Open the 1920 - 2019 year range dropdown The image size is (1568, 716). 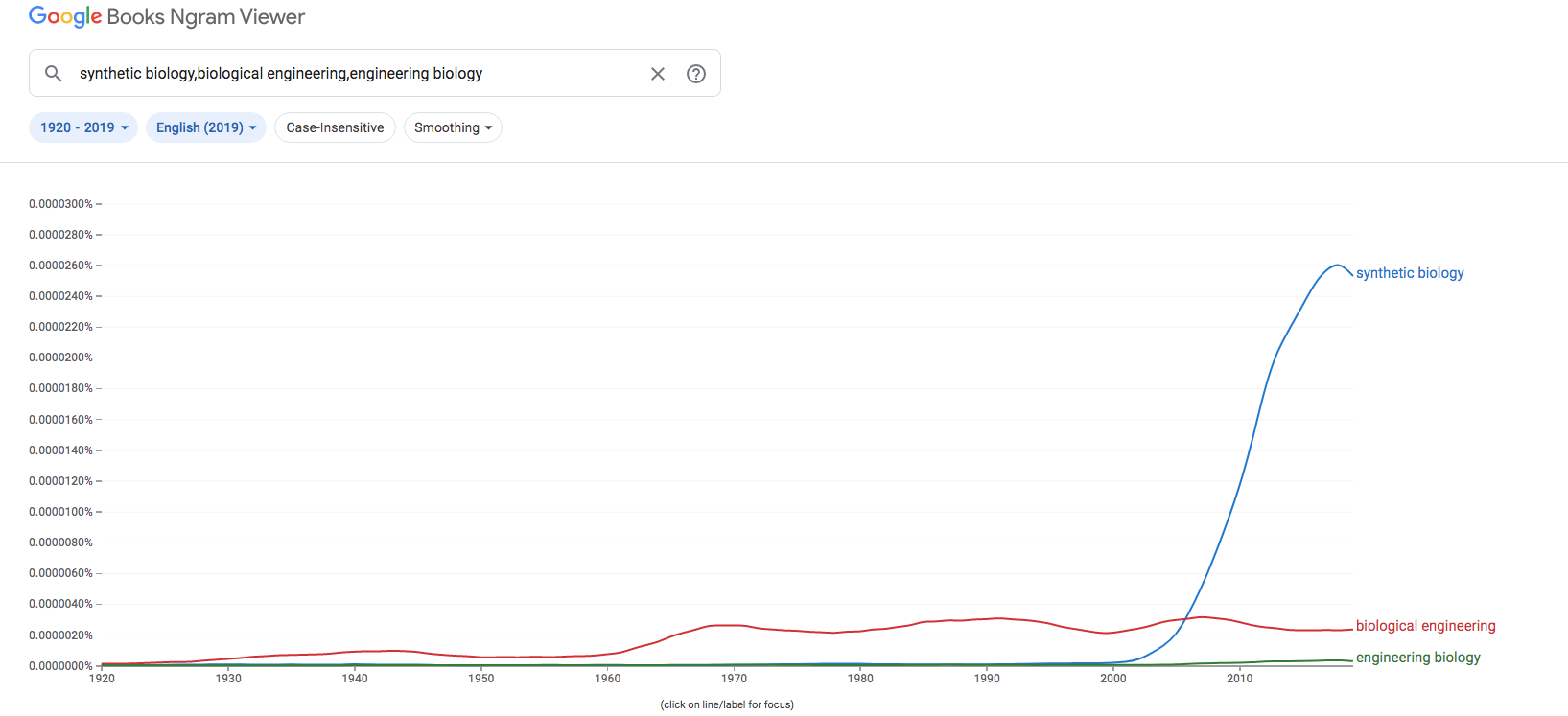pyautogui.click(x=83, y=127)
